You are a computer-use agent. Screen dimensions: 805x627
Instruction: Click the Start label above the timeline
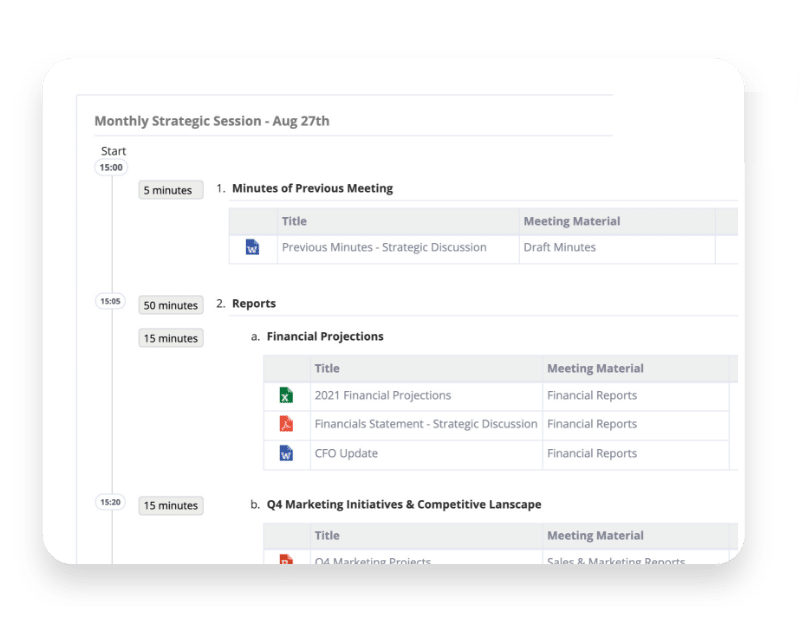click(113, 151)
